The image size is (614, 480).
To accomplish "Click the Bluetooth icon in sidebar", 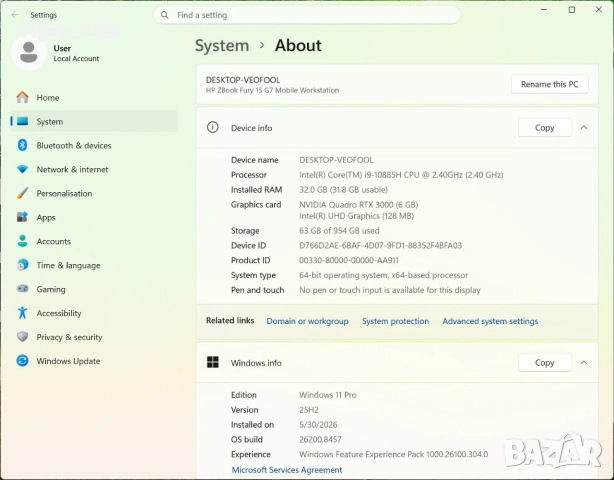I will point(22,145).
